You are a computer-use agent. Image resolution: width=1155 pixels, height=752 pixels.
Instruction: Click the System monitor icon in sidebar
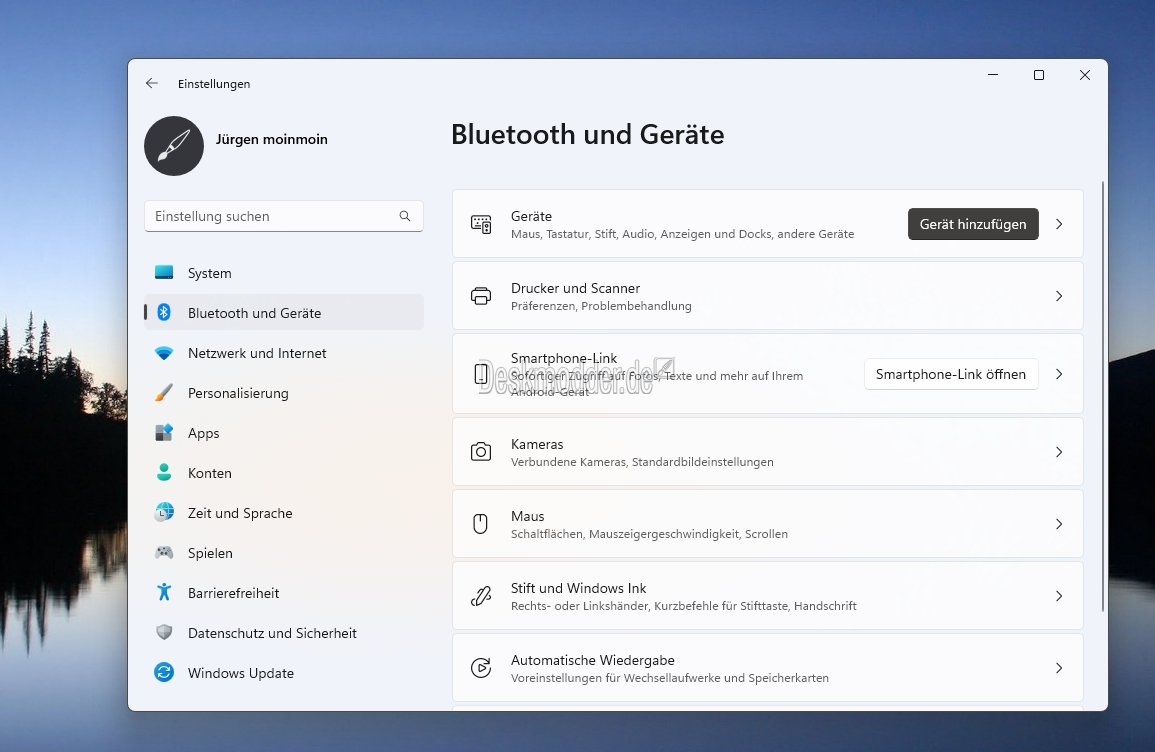[x=164, y=273]
